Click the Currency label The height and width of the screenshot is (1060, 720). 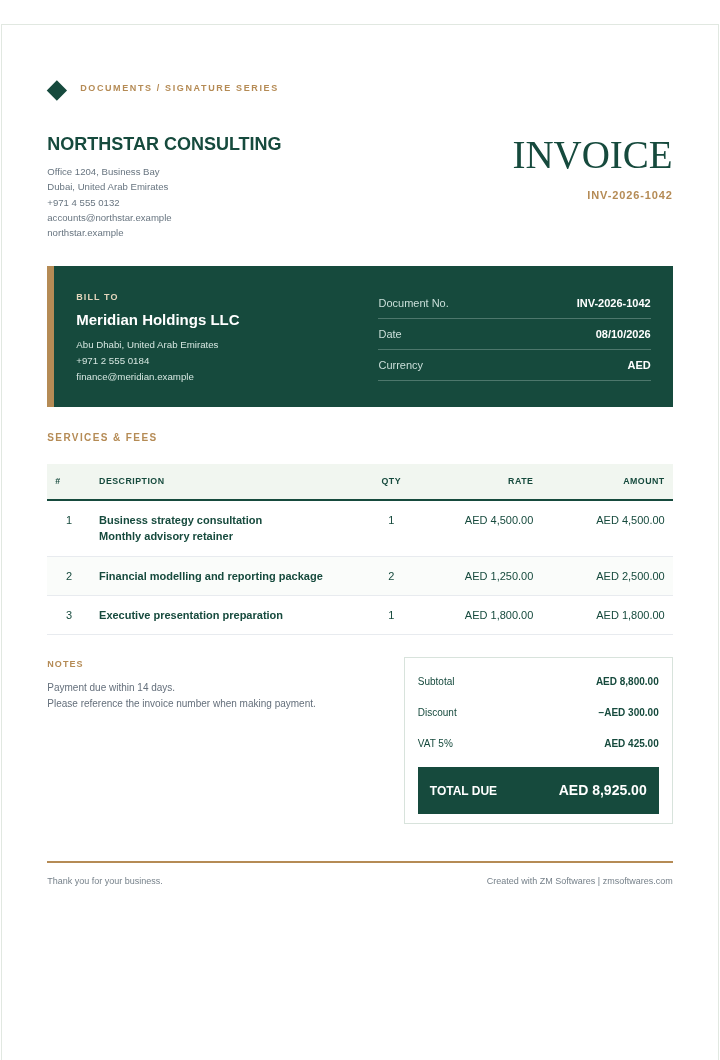(401, 365)
